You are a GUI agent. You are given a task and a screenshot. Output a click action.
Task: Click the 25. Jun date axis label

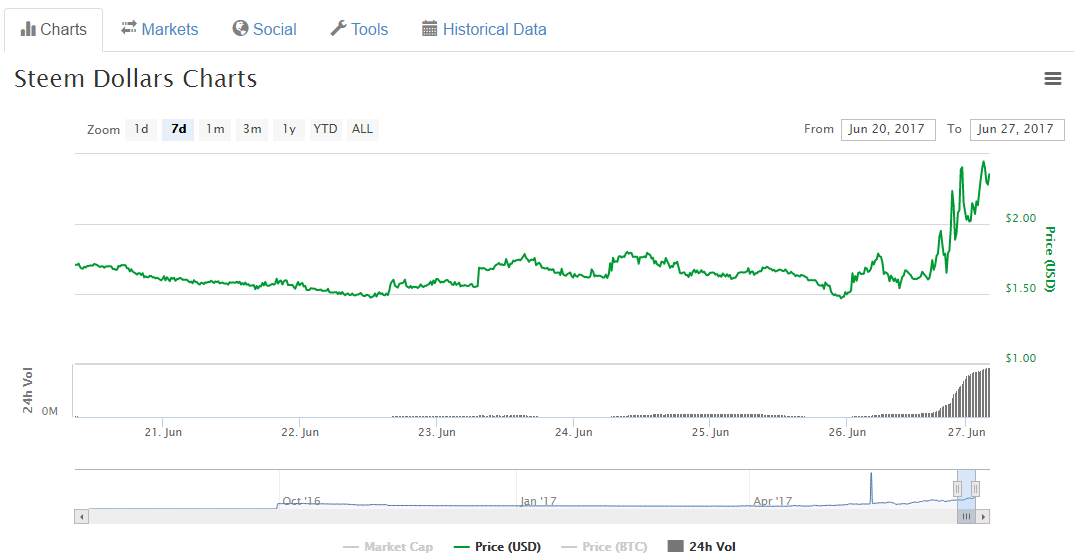(711, 433)
